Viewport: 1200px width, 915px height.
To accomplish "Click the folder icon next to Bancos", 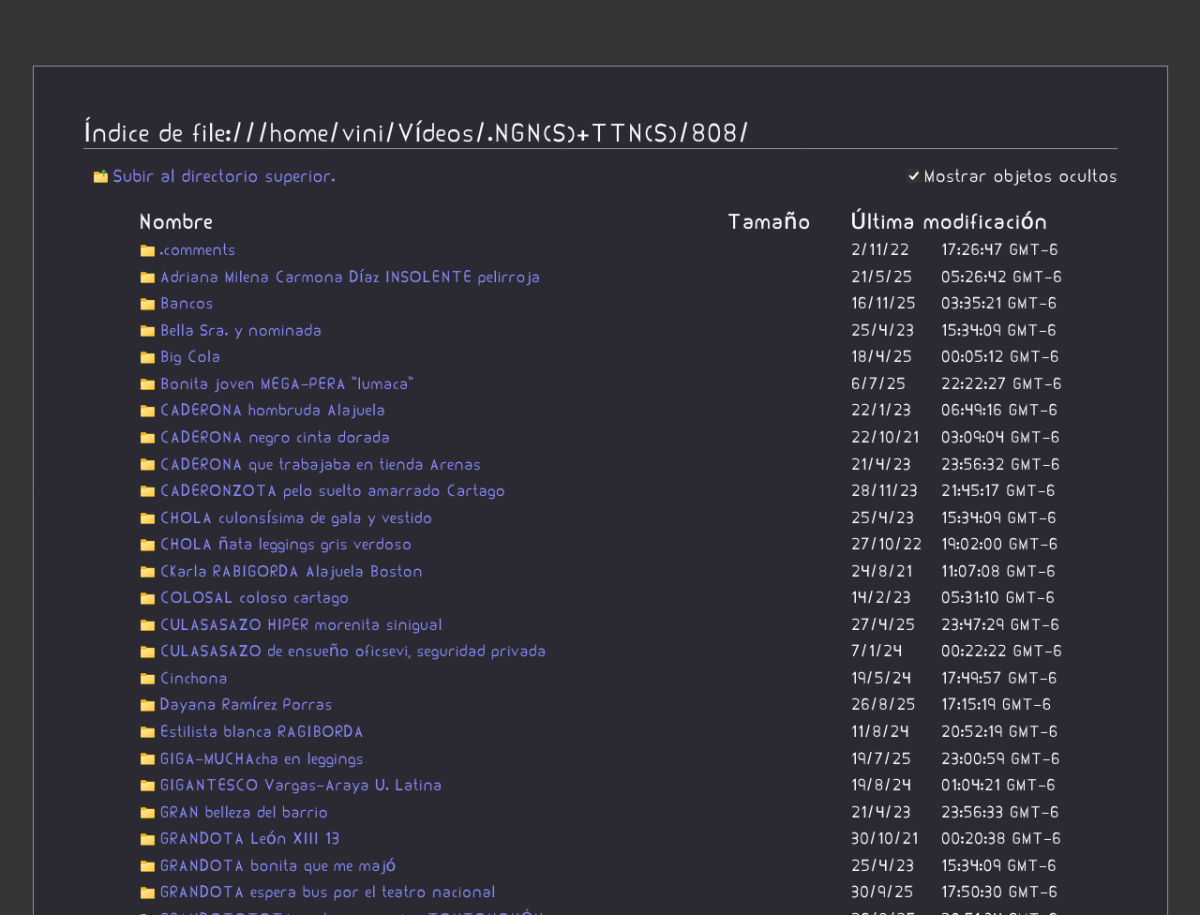I will 147,303.
